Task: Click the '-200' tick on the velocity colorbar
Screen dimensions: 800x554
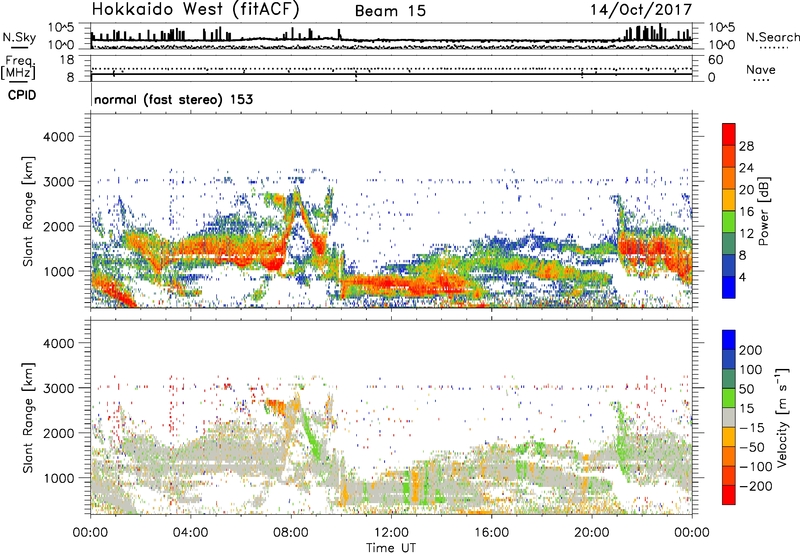Action: coord(755,486)
